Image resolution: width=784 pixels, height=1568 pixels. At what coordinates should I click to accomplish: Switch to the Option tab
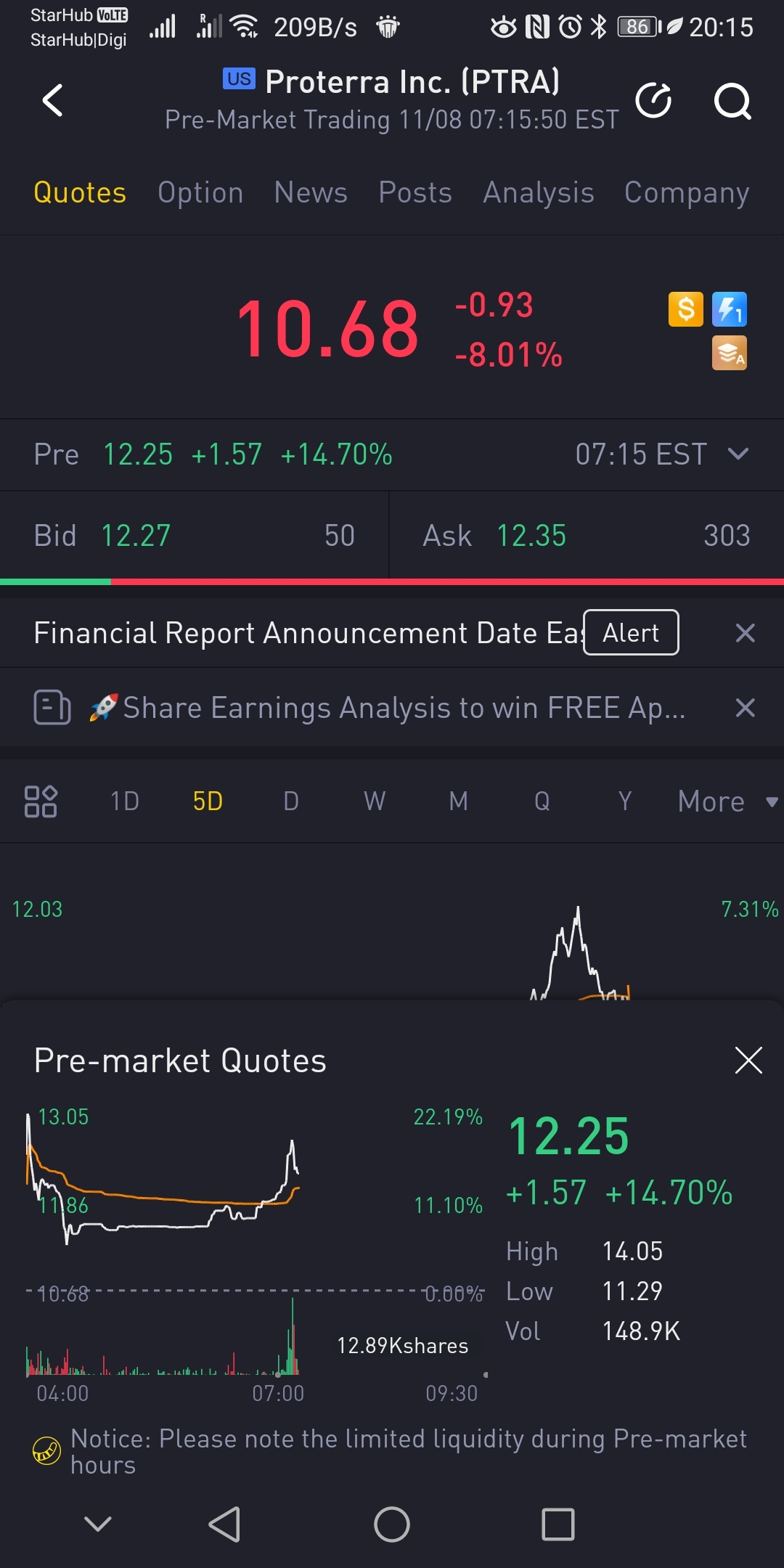pyautogui.click(x=200, y=192)
